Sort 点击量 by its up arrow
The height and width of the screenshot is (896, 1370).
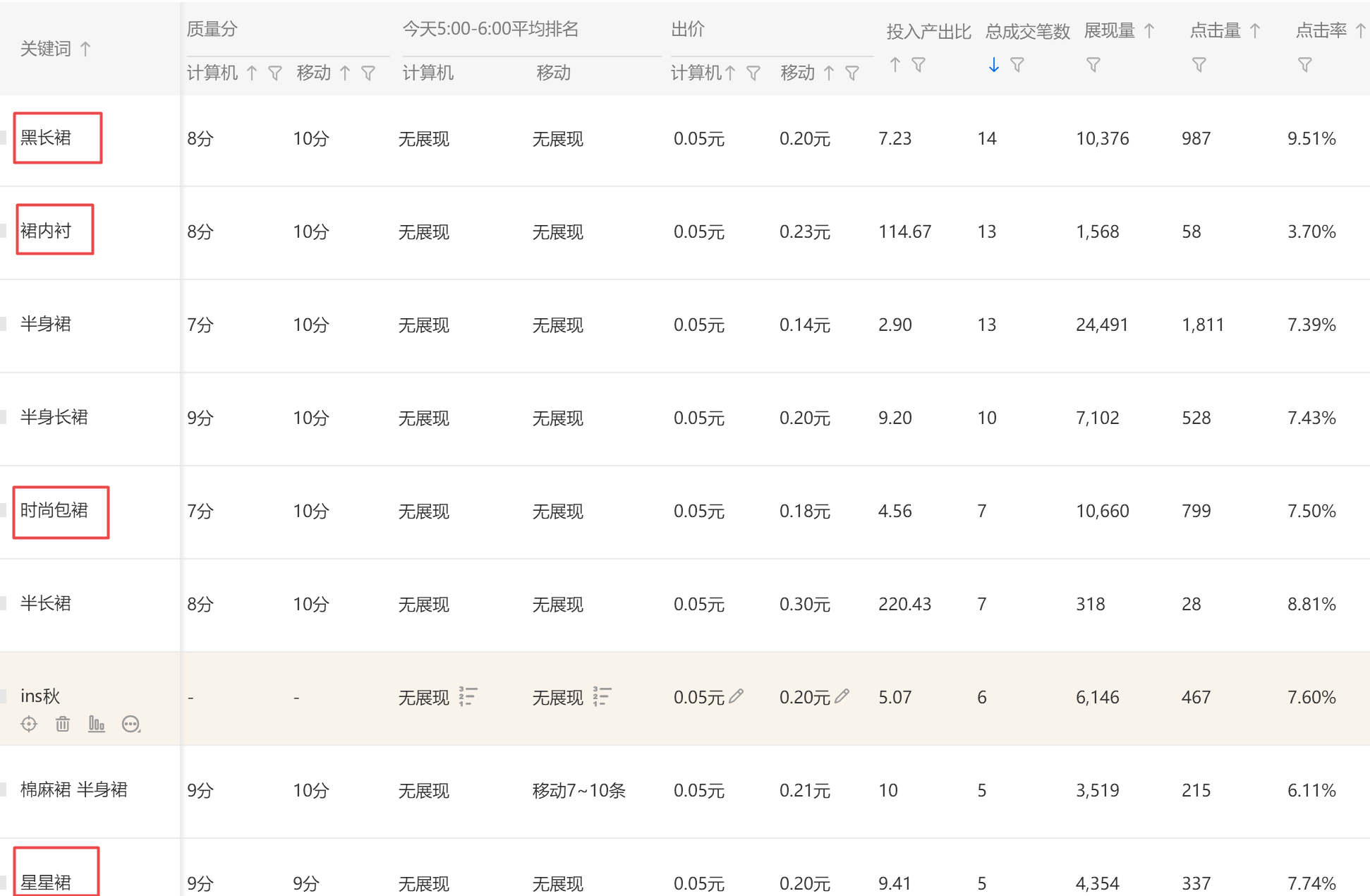point(1255,30)
